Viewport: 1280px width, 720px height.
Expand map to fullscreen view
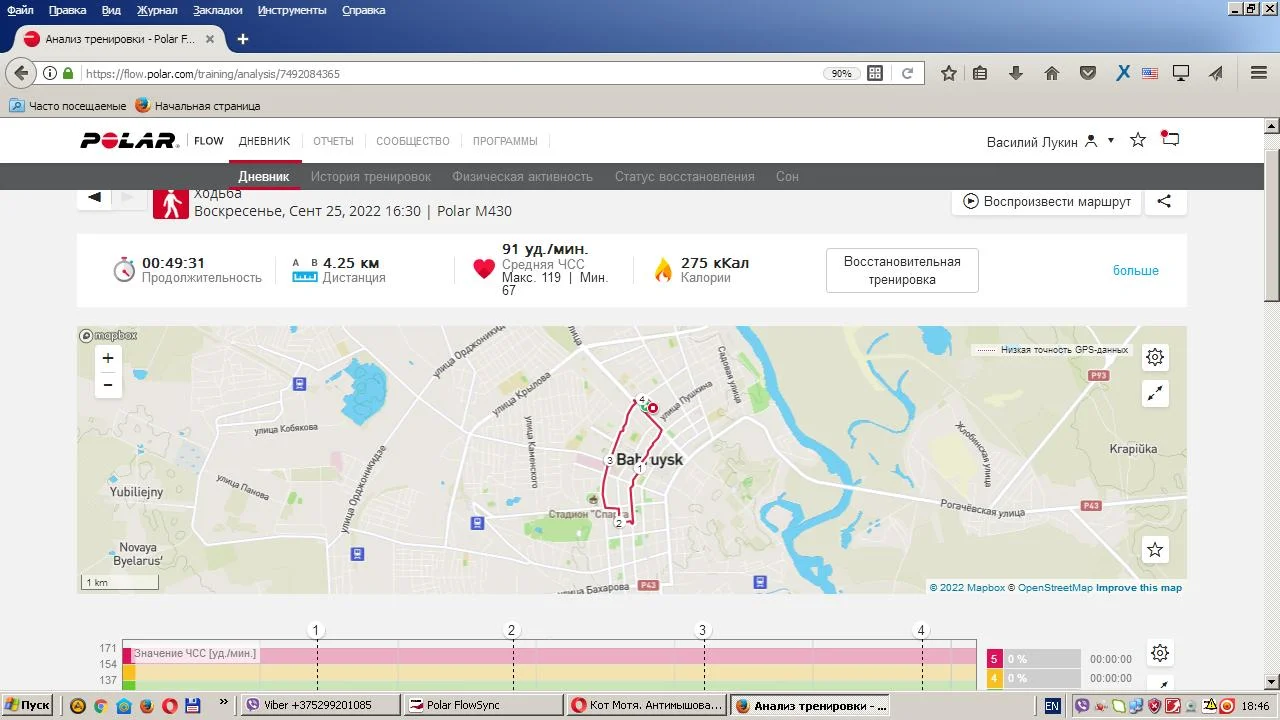(x=1155, y=394)
